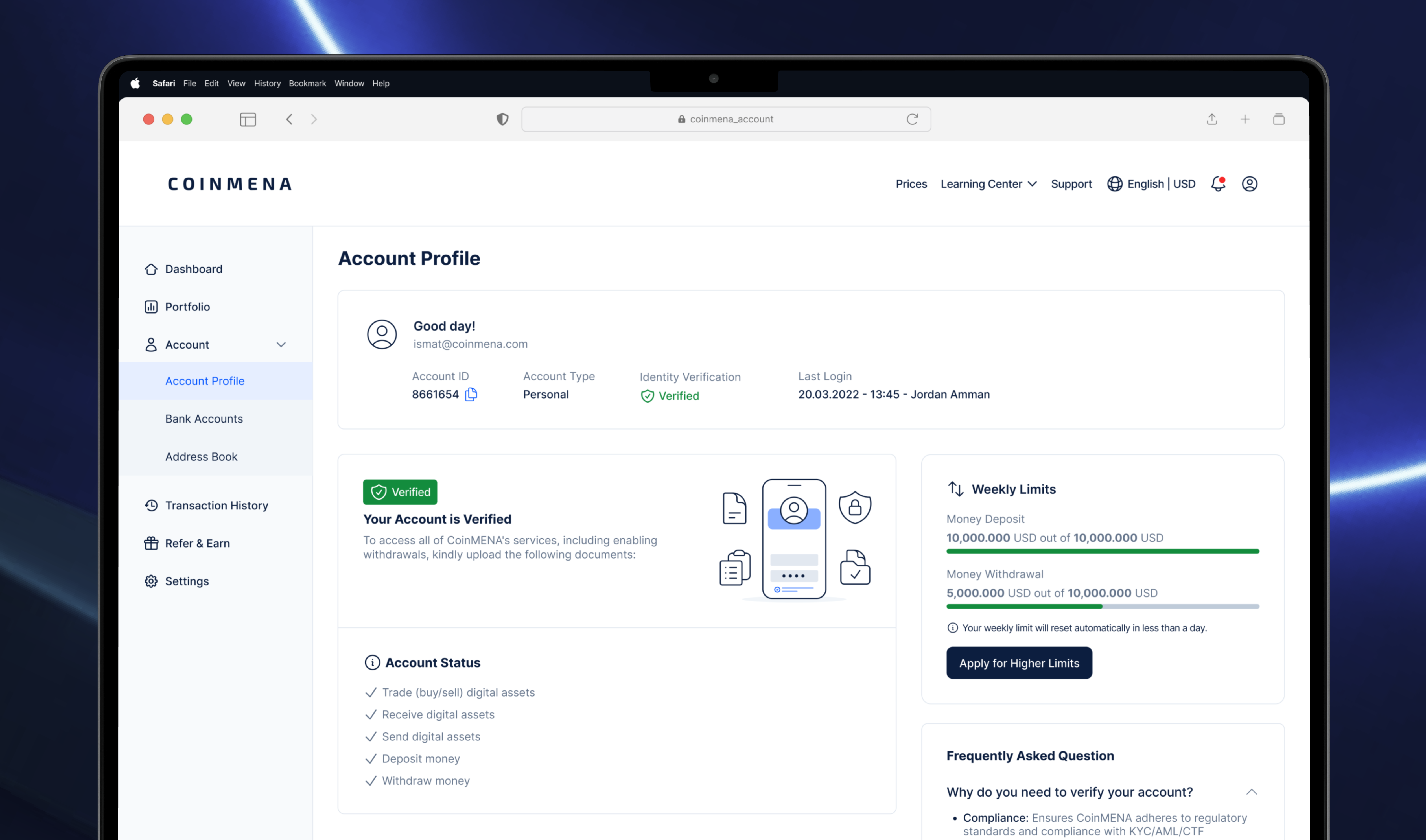The width and height of the screenshot is (1426, 840).
Task: Open the History menu
Action: pos(267,83)
